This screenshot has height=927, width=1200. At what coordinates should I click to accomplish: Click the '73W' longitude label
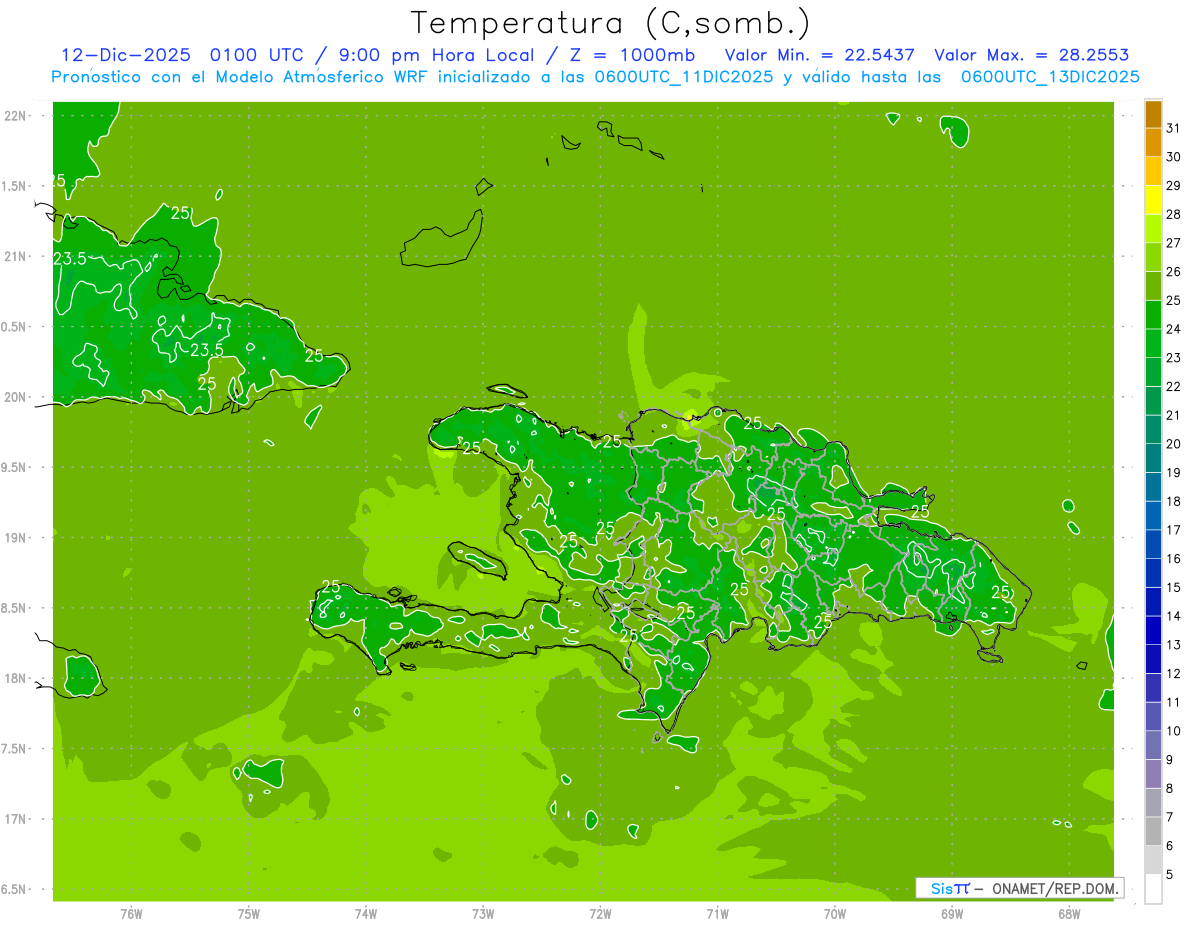(483, 913)
